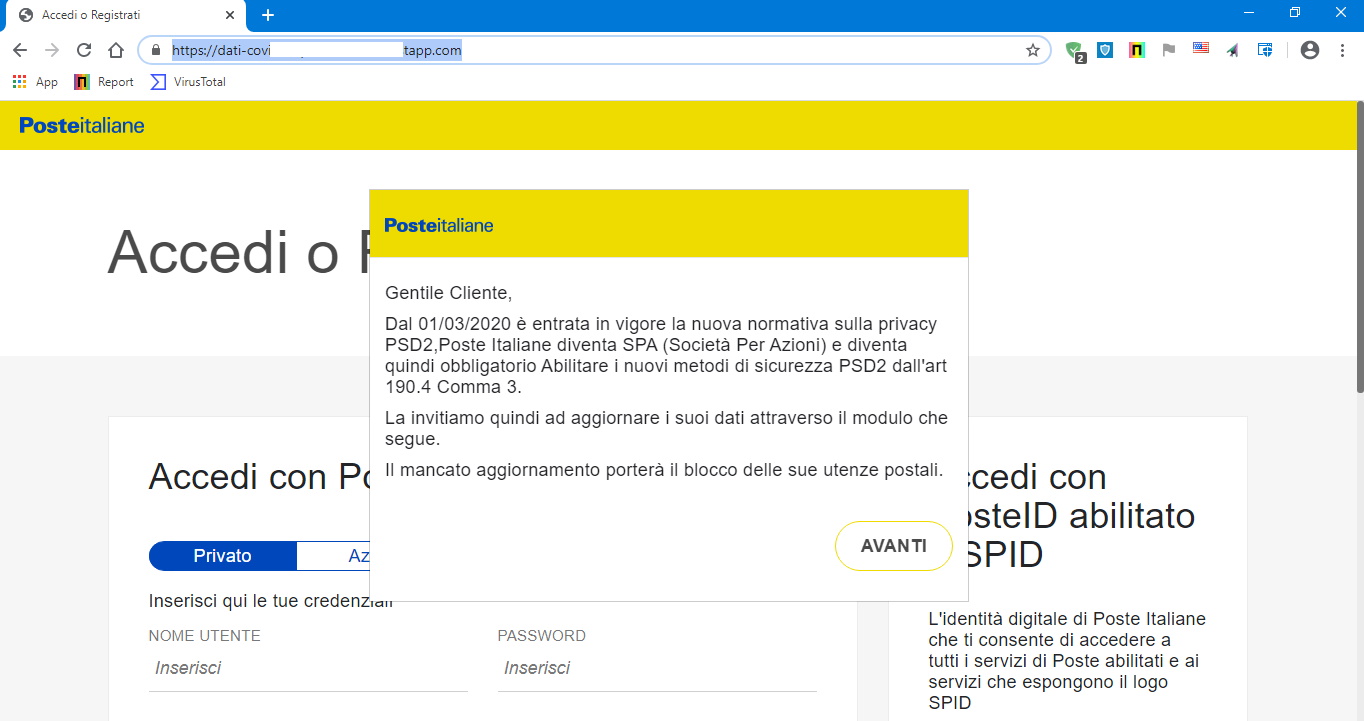1364x721 pixels.
Task: Click 'Il mancato aggiornamento' warning sentence
Action: click(664, 469)
